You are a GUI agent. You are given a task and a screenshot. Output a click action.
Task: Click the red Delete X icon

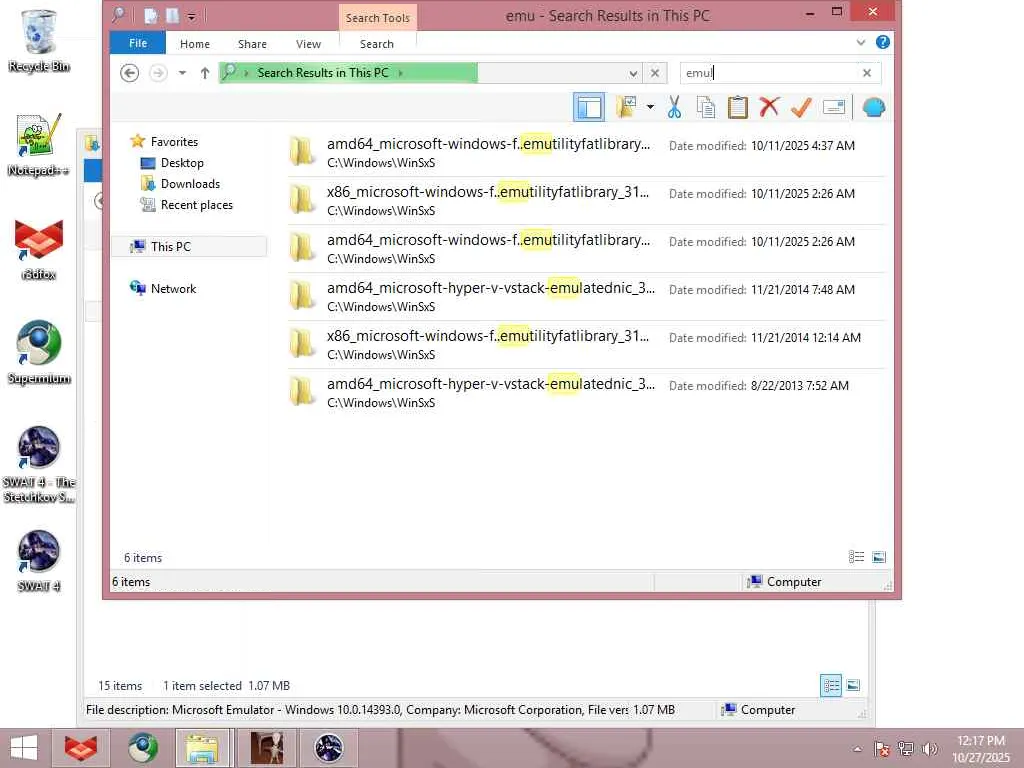(x=769, y=107)
